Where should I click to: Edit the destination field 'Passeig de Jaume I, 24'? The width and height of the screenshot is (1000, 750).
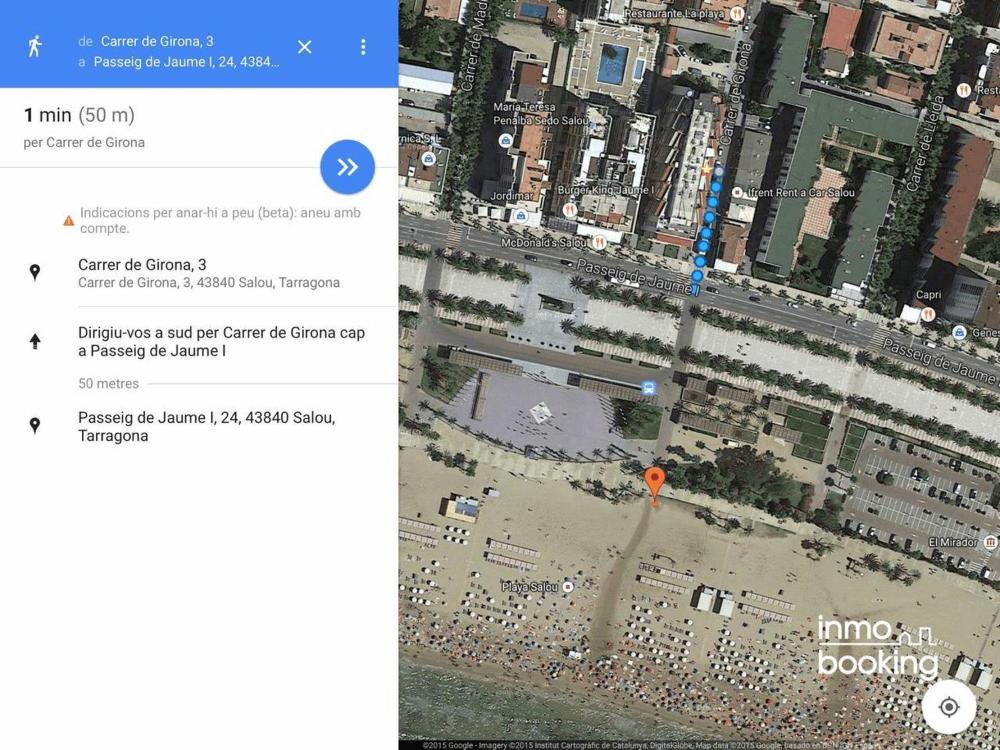[186, 62]
